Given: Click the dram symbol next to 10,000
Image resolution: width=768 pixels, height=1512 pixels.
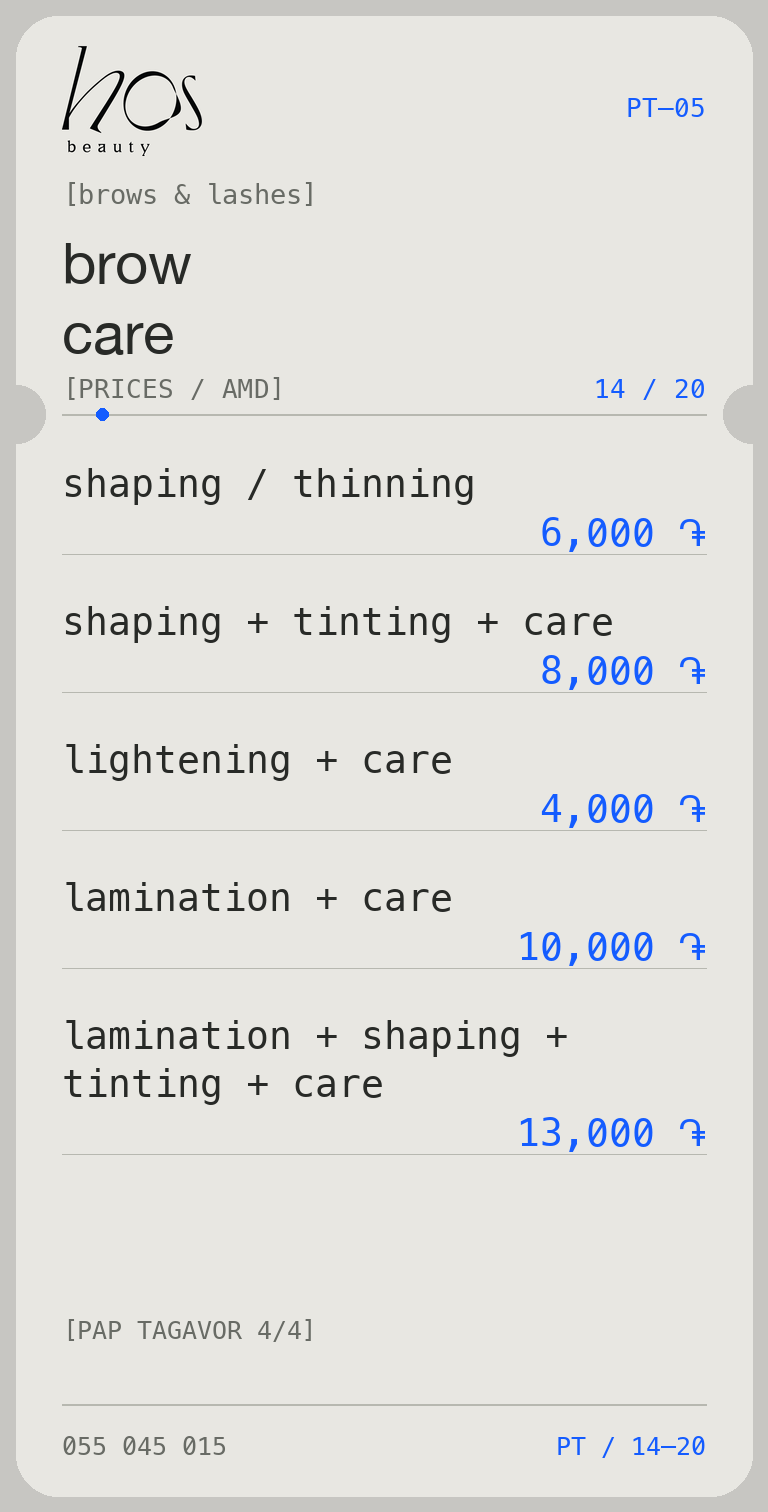Looking at the screenshot, I should (x=693, y=947).
